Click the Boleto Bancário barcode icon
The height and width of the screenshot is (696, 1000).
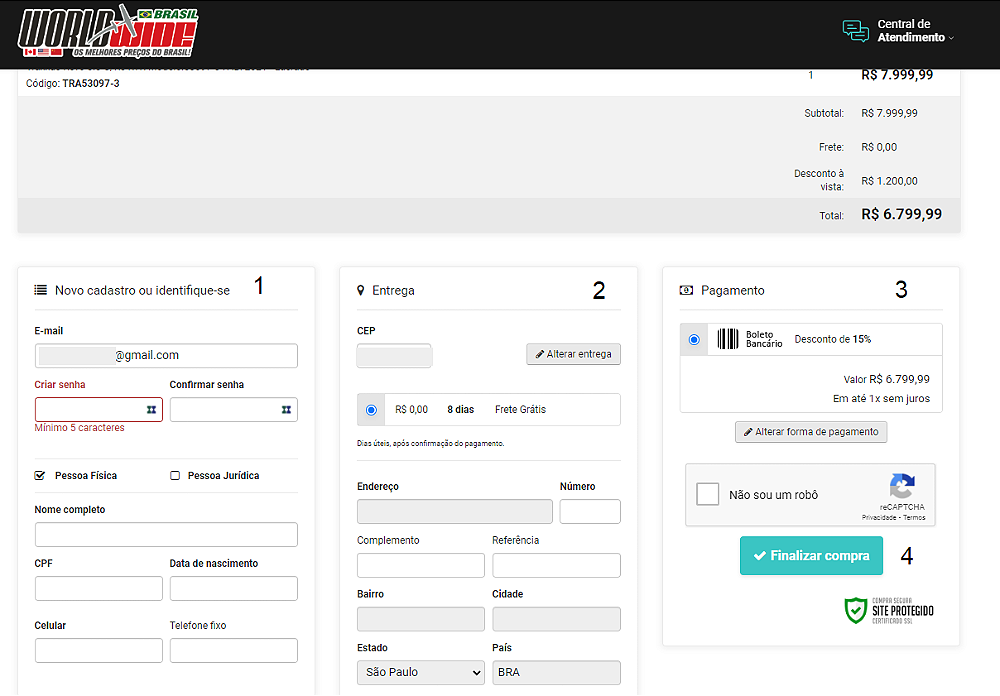pyautogui.click(x=728, y=339)
